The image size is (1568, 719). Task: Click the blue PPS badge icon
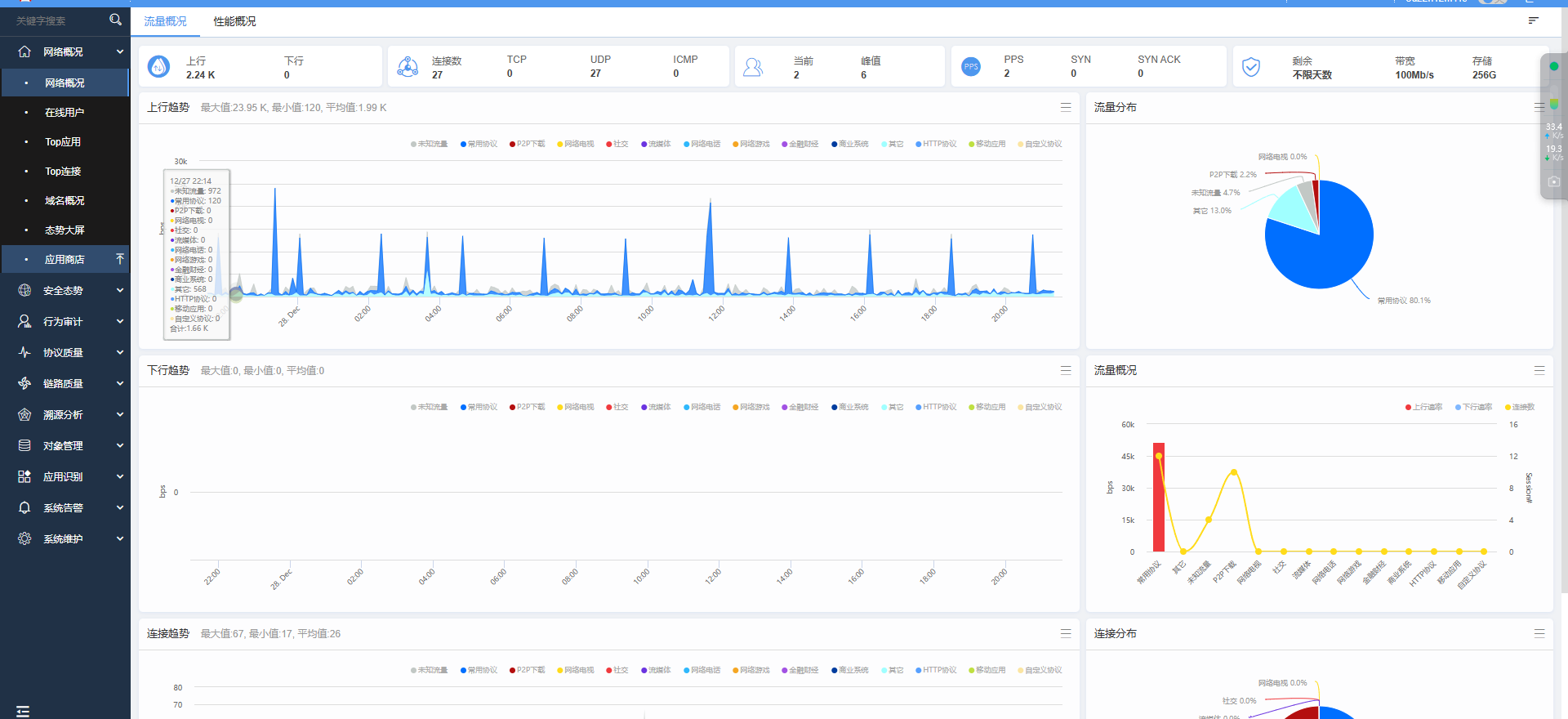click(x=971, y=67)
